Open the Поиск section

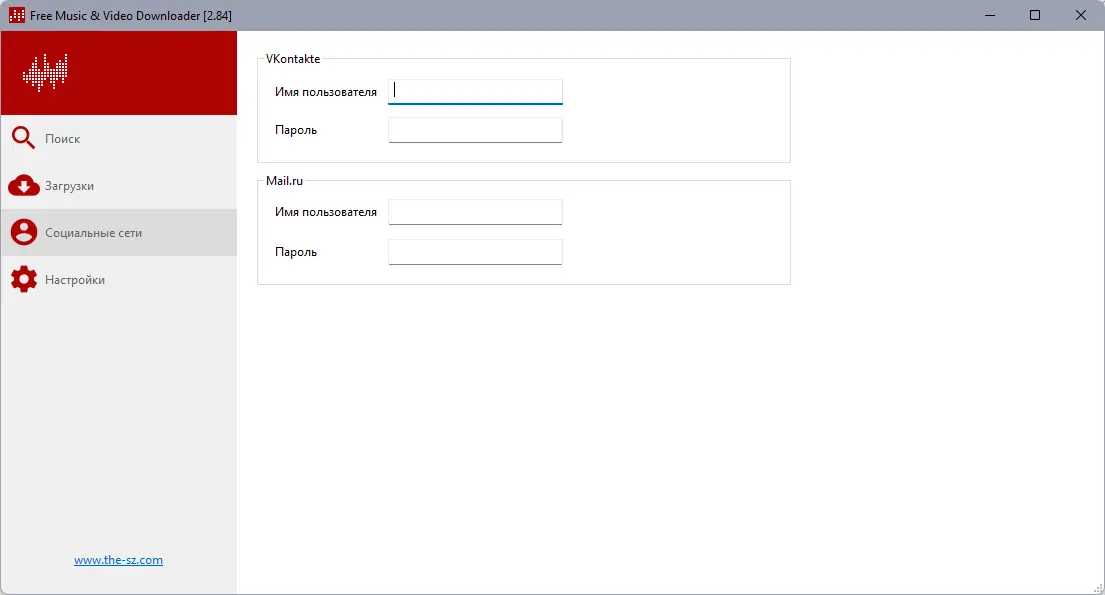(118, 138)
